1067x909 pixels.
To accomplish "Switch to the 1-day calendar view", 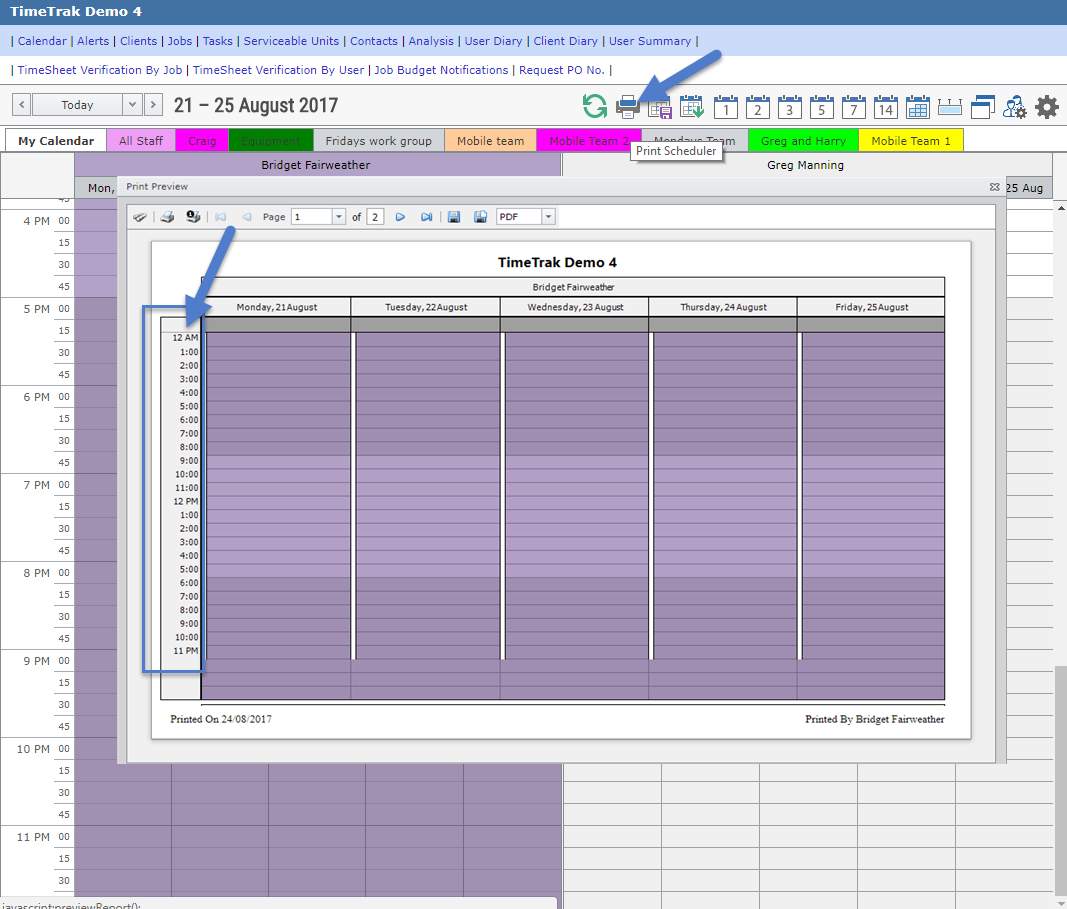I will pyautogui.click(x=726, y=106).
